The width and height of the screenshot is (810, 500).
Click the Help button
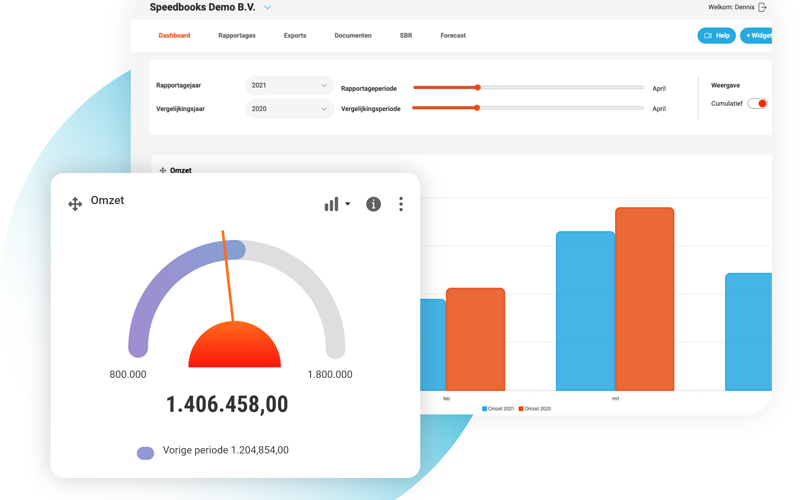point(716,36)
